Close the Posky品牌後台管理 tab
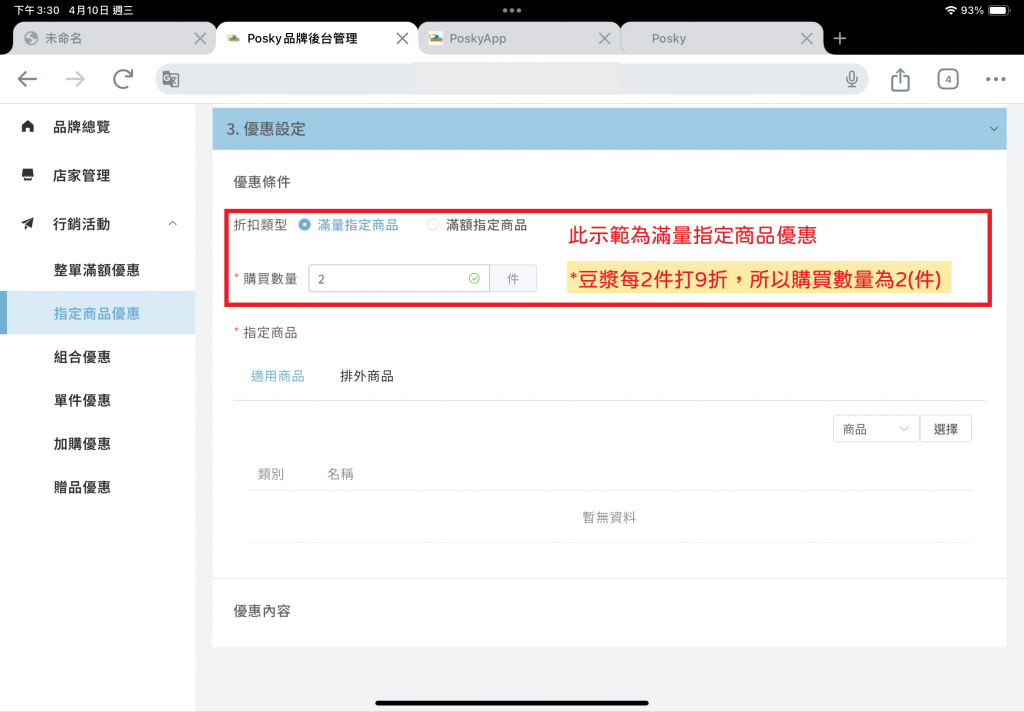Viewport: 1024px width, 712px height. pos(402,39)
